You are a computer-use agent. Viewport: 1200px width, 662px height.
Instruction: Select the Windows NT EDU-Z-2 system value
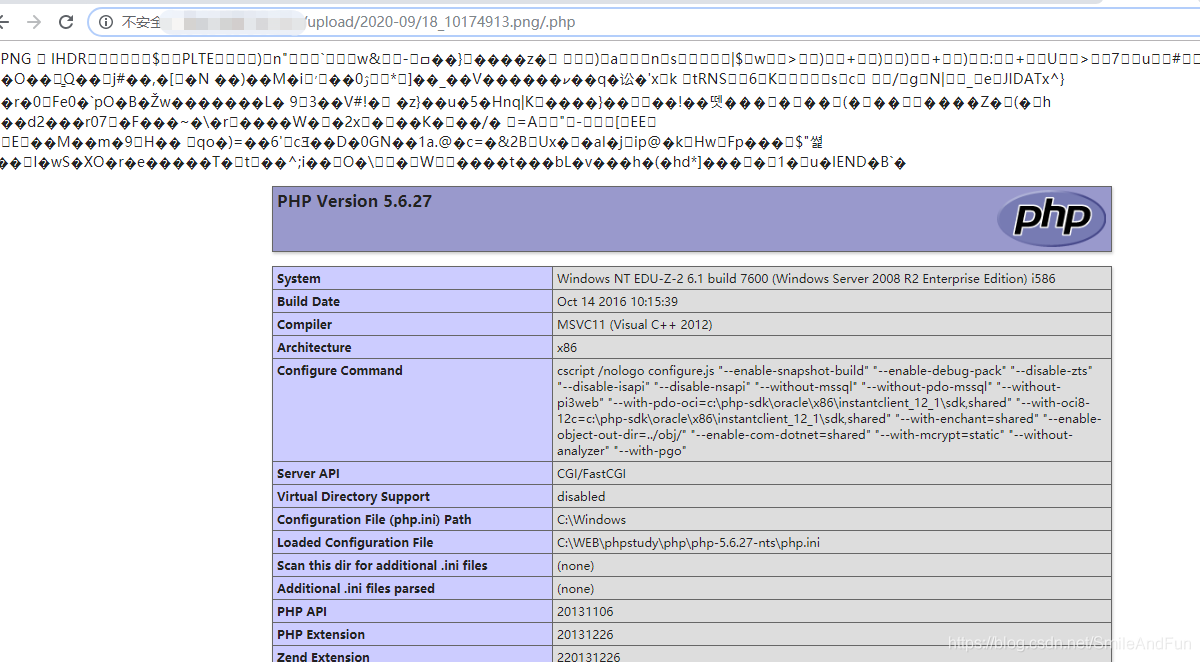tap(806, 279)
